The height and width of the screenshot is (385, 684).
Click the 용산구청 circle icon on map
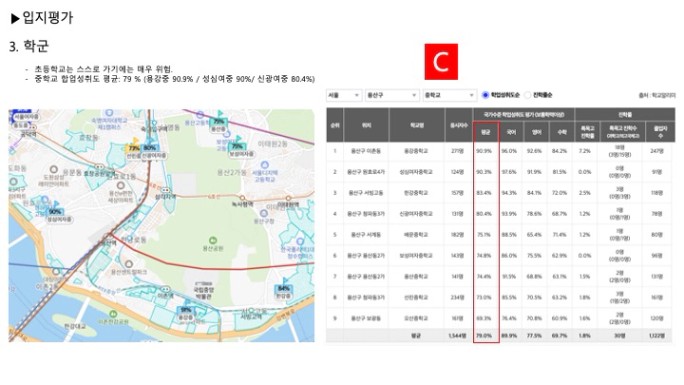click(x=264, y=213)
